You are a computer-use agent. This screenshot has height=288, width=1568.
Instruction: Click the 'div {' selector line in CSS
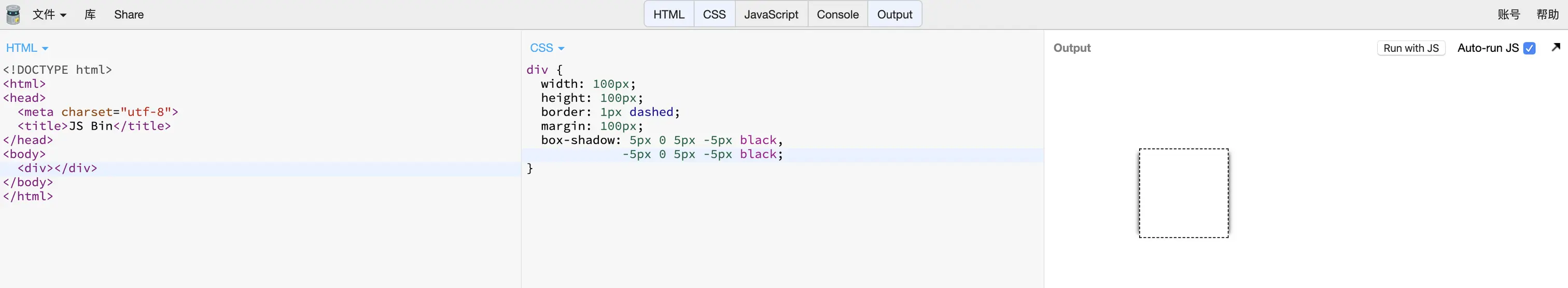pos(545,70)
